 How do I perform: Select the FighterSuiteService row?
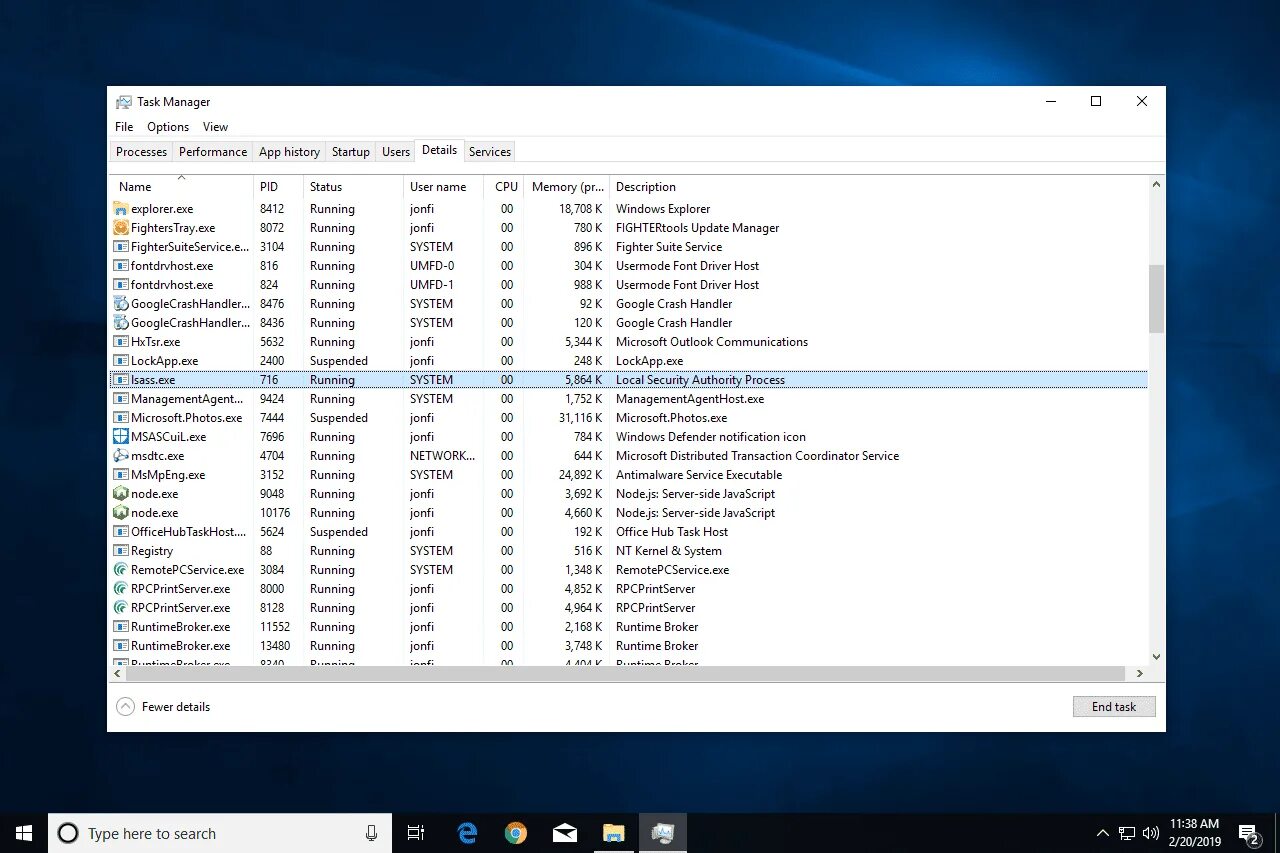coord(629,247)
